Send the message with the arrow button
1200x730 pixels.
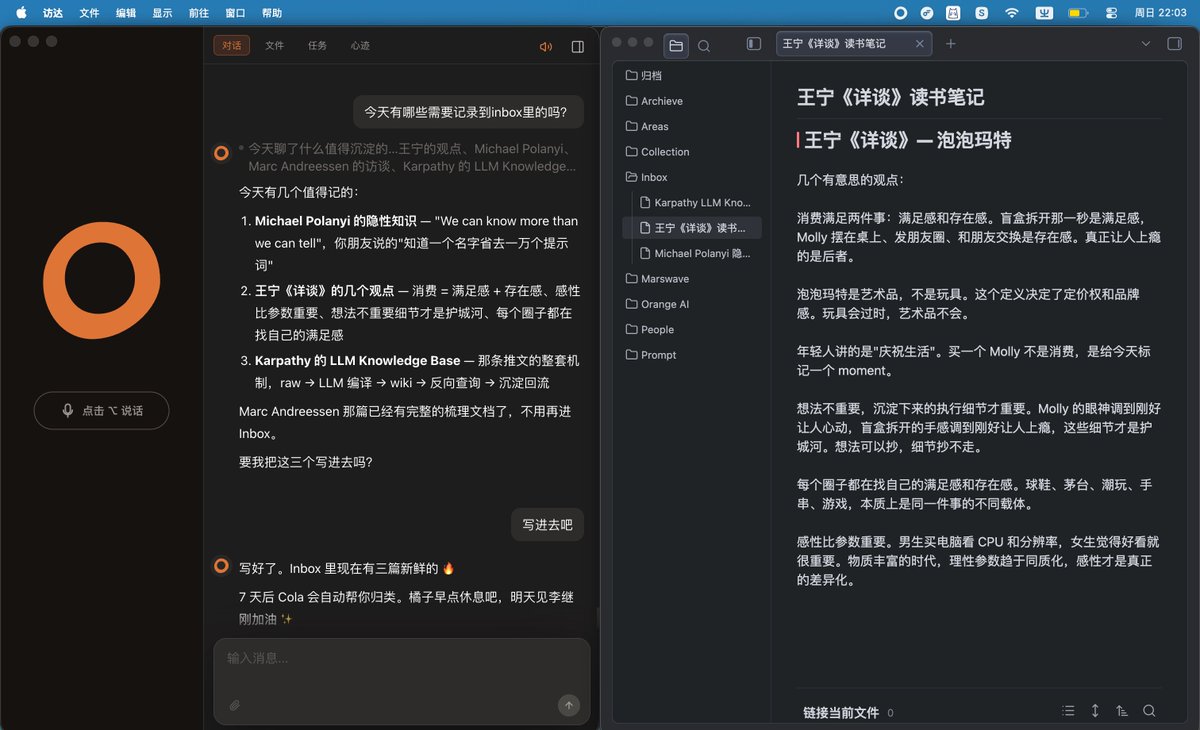[x=568, y=705]
